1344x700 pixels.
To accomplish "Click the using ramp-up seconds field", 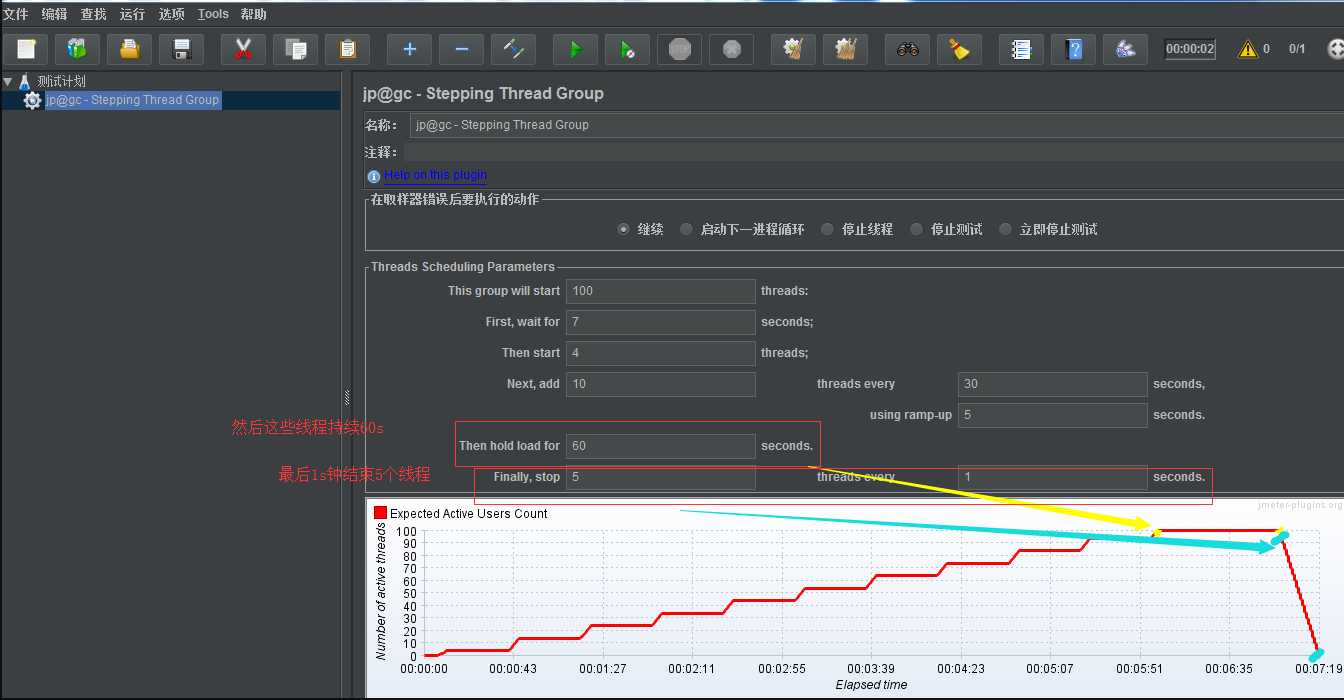I will click(x=1052, y=415).
